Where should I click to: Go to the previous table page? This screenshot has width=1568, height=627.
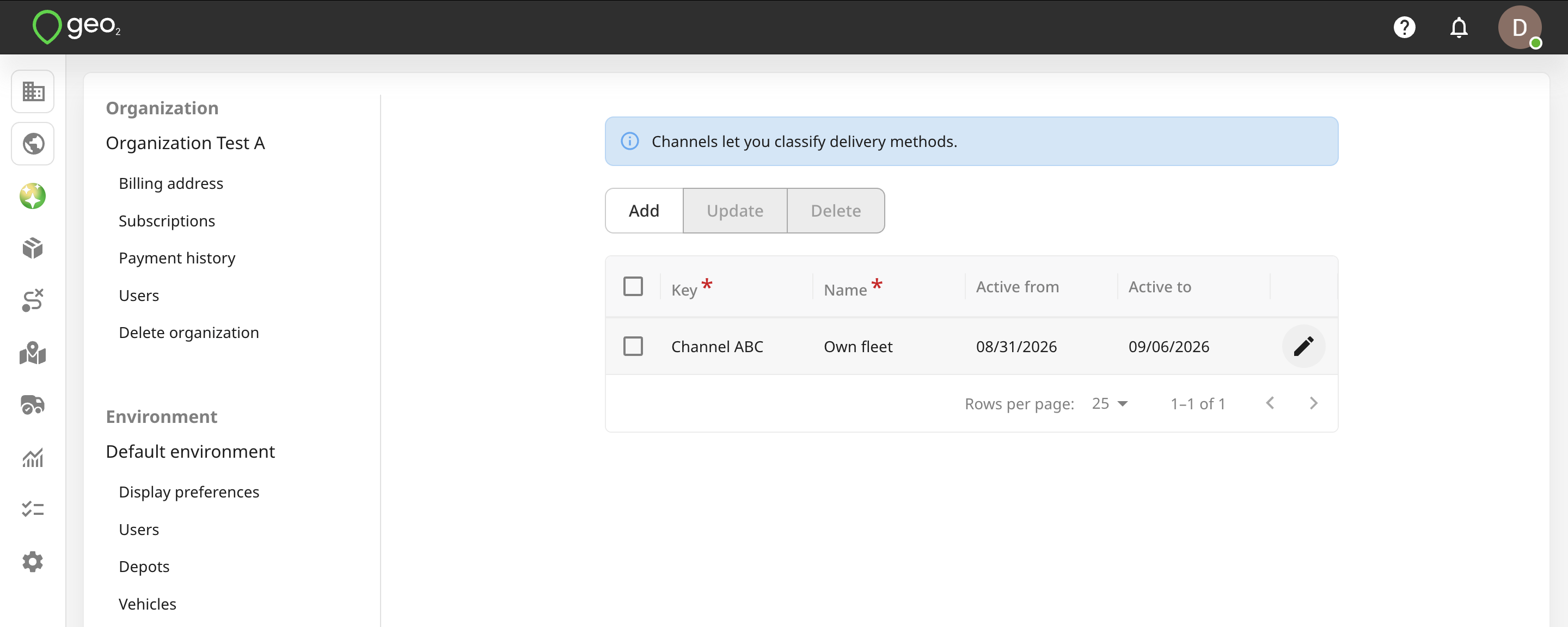point(1270,403)
